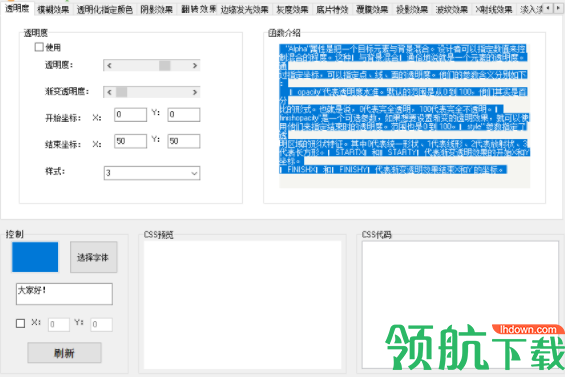Focus the 结束坐标 X input field
This screenshot has height=377, width=565.
tap(130, 141)
